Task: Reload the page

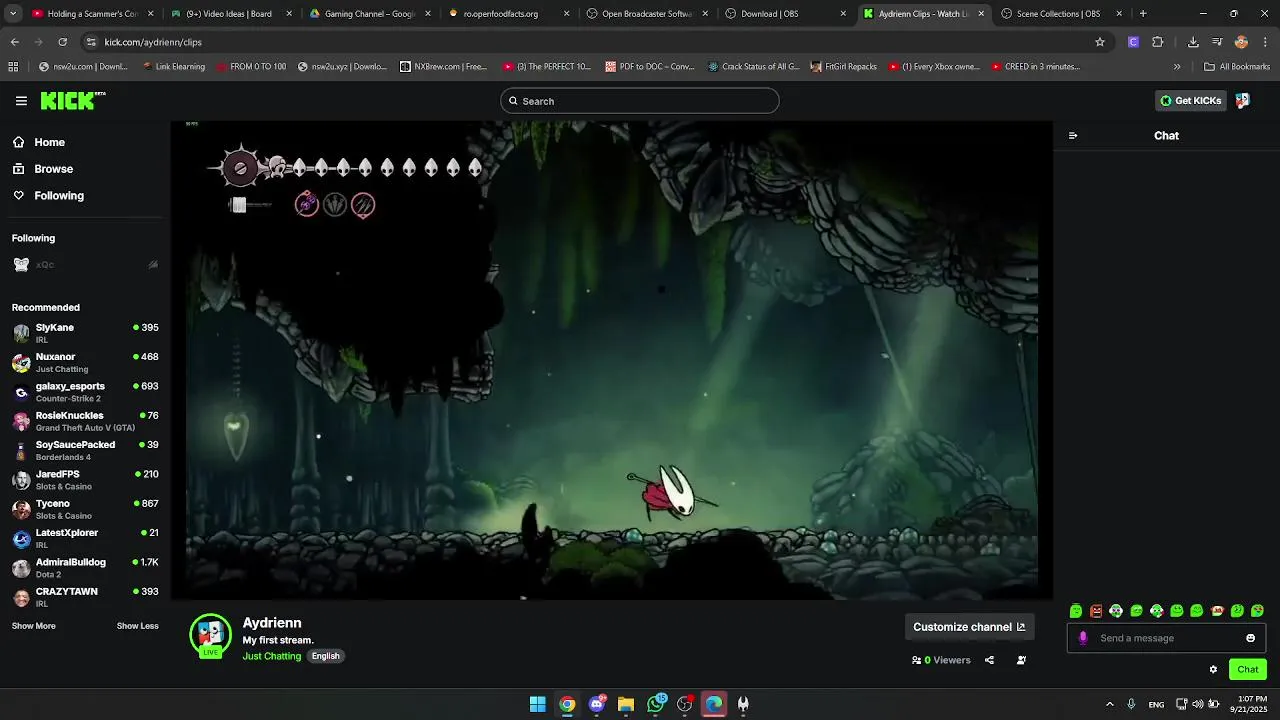Action: [62, 42]
